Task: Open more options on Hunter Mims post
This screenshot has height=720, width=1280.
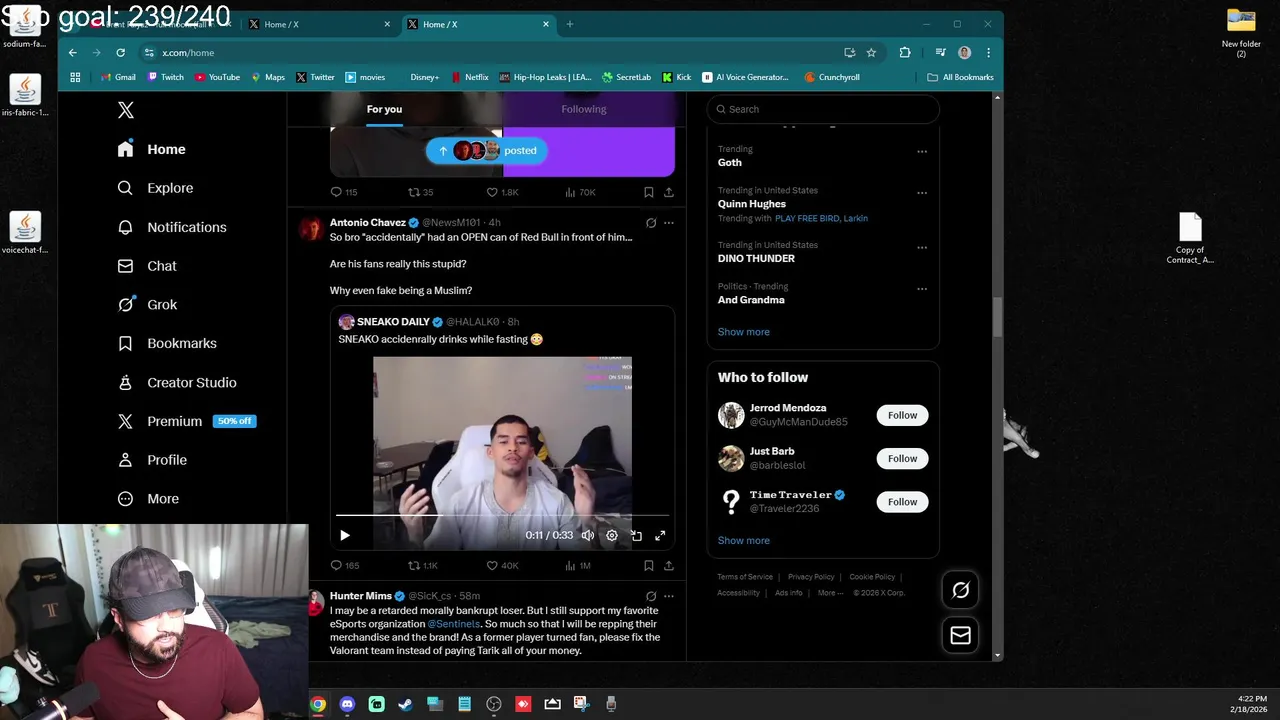Action: 669,596
